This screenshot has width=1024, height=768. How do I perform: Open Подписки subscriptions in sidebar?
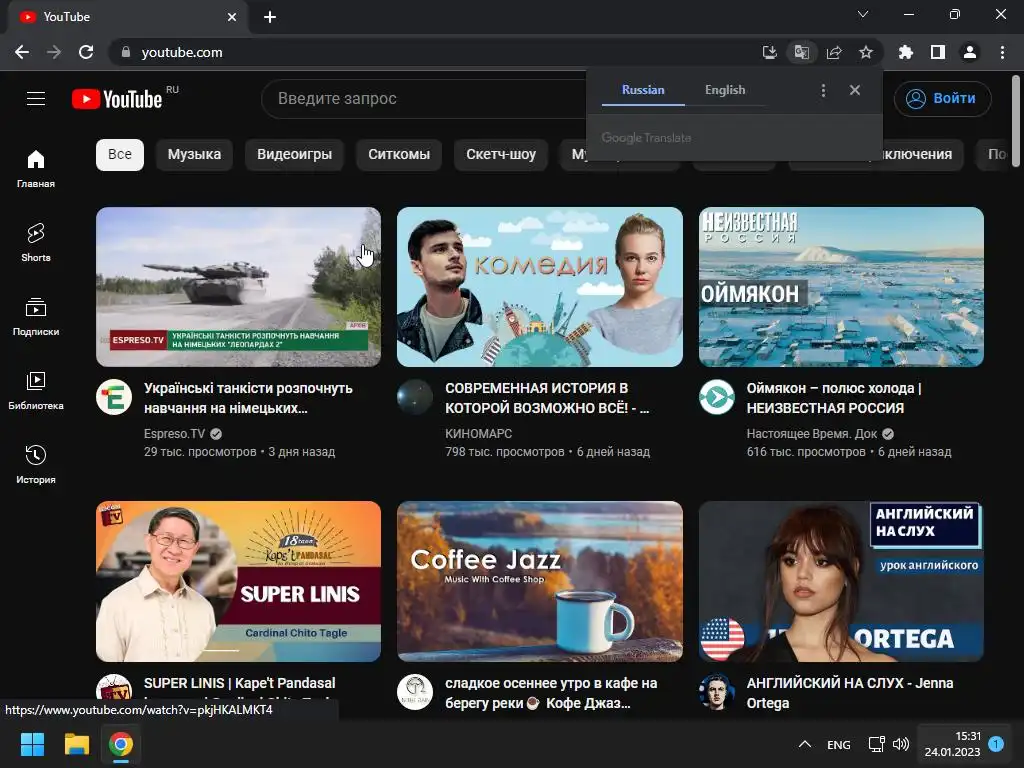click(x=36, y=316)
